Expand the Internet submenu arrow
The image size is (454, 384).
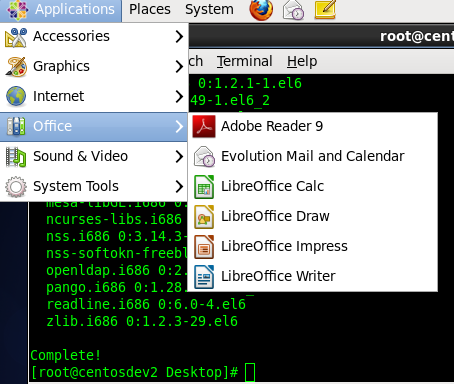(179, 96)
